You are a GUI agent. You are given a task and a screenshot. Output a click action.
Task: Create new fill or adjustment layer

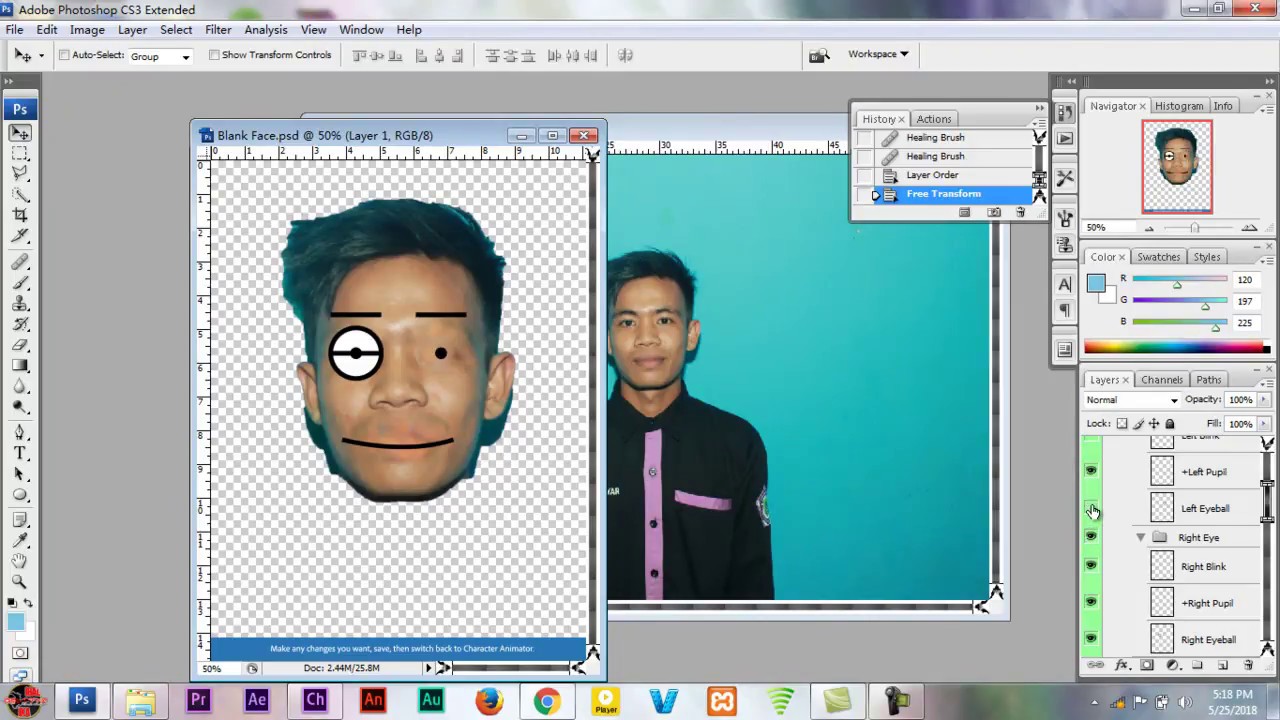click(1172, 665)
